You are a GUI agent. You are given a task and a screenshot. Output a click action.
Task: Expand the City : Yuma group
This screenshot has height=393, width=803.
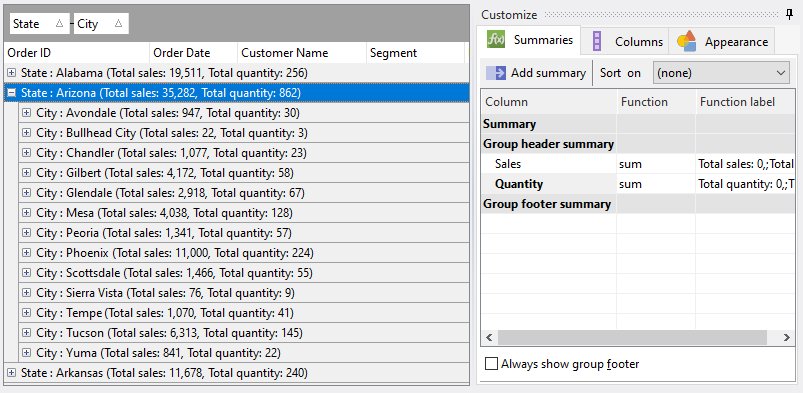[x=27, y=353]
